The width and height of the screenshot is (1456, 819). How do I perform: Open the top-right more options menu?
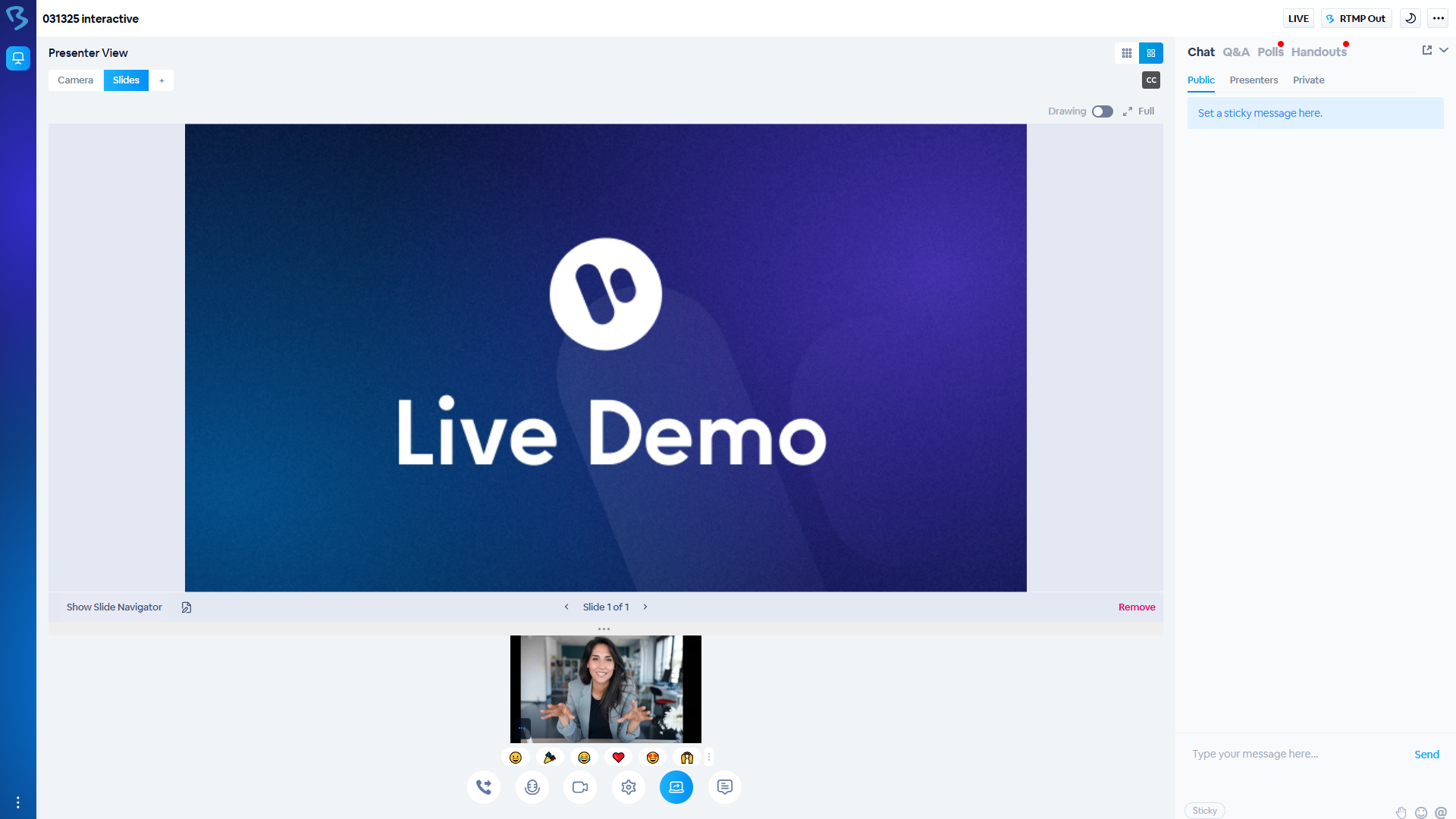1439,18
